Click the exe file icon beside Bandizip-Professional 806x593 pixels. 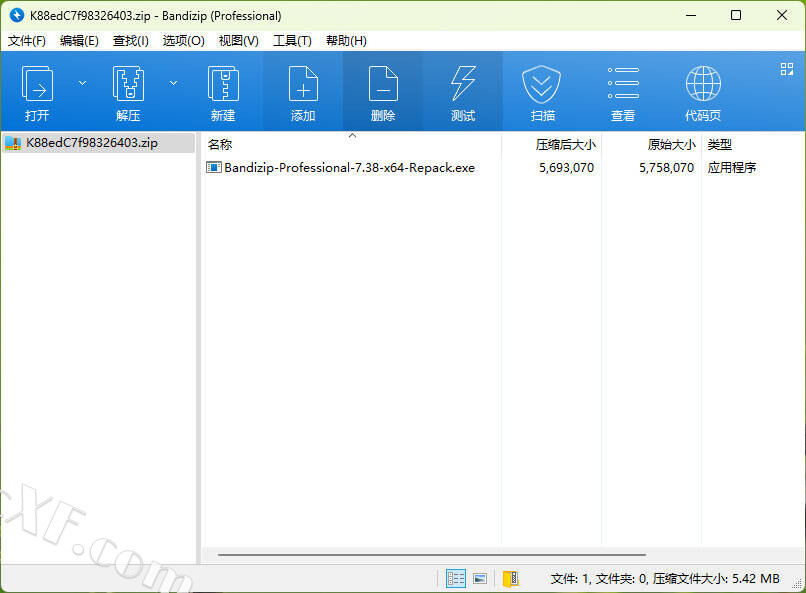[x=213, y=167]
